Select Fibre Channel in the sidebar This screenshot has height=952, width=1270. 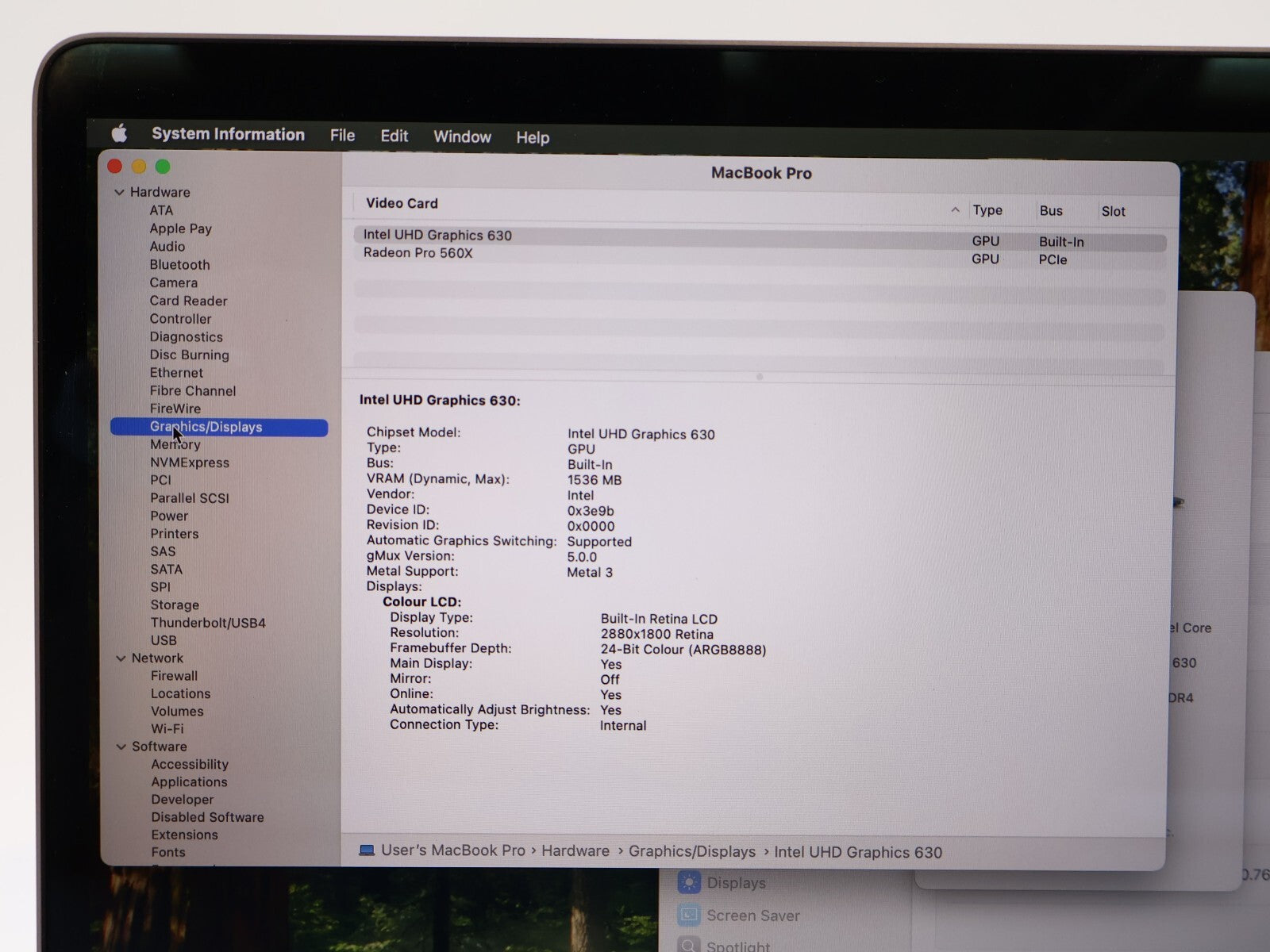[x=192, y=391]
